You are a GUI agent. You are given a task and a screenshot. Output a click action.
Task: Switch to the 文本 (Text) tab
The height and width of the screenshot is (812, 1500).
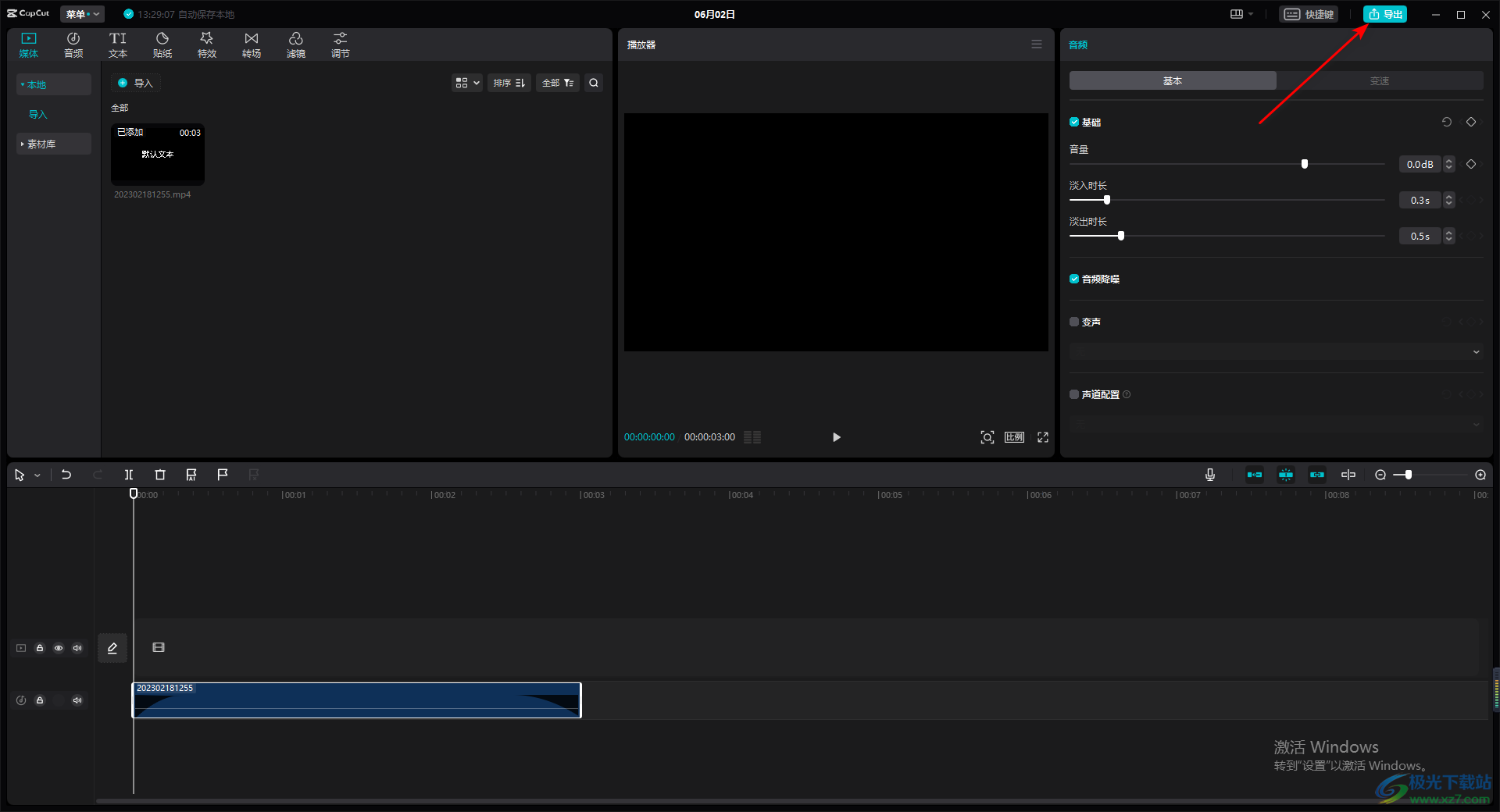(118, 45)
